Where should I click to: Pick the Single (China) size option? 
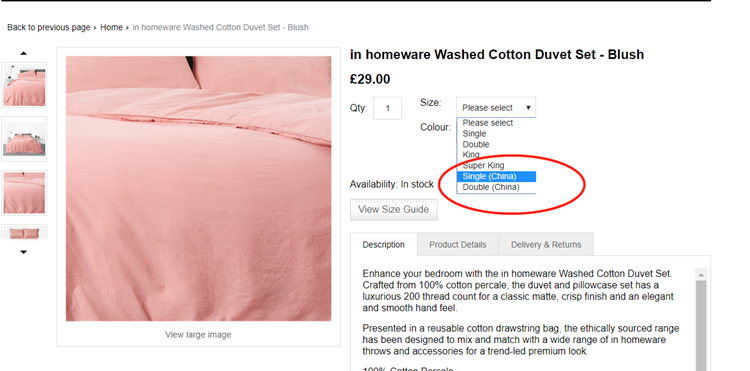tap(489, 176)
